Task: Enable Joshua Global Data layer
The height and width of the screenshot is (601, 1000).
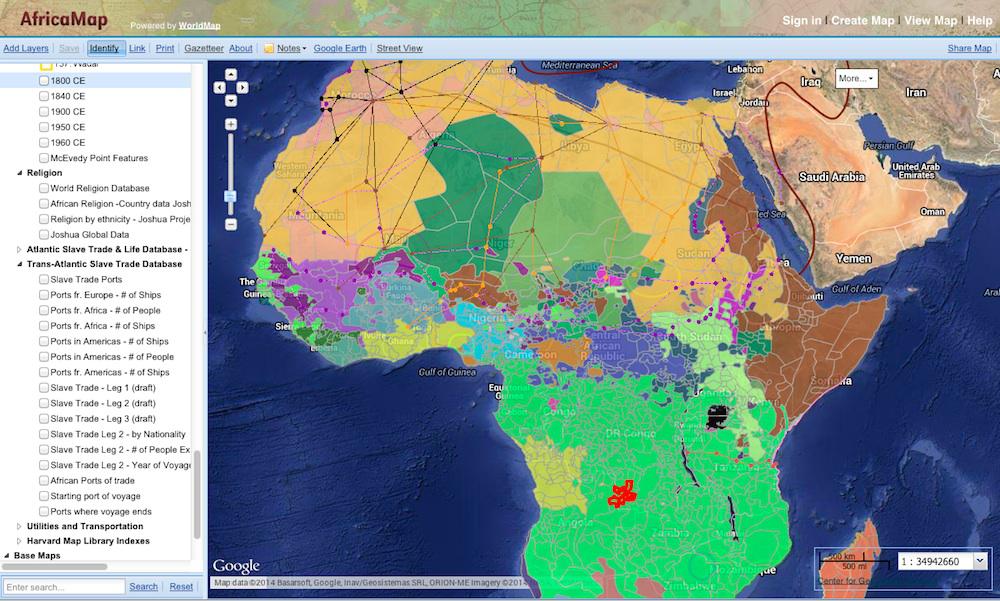Action: (x=44, y=234)
